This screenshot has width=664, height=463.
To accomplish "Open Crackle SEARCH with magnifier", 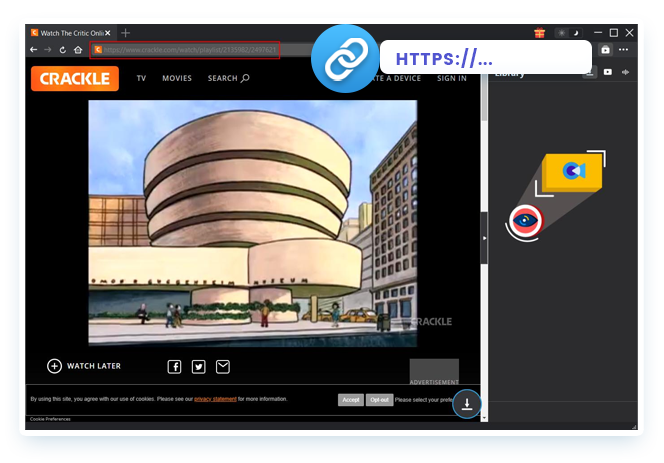I will click(229, 78).
